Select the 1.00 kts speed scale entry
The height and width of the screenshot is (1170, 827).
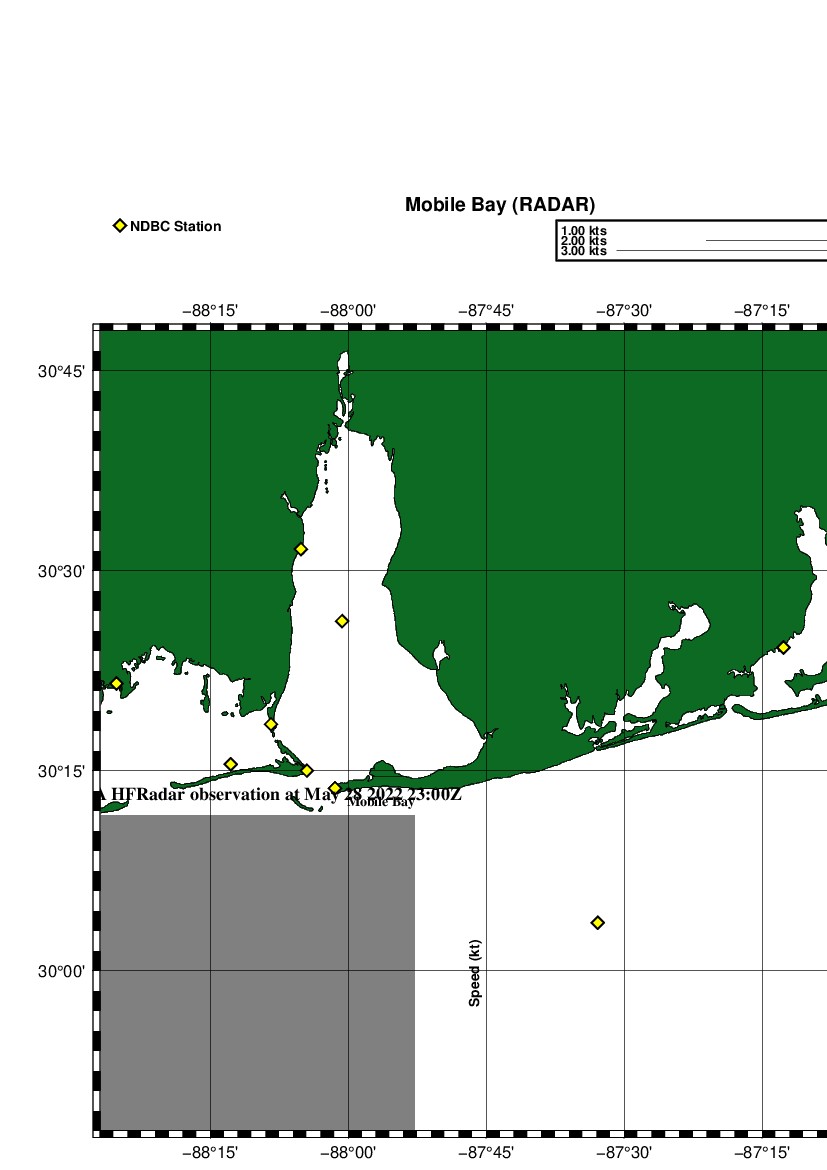tap(584, 232)
